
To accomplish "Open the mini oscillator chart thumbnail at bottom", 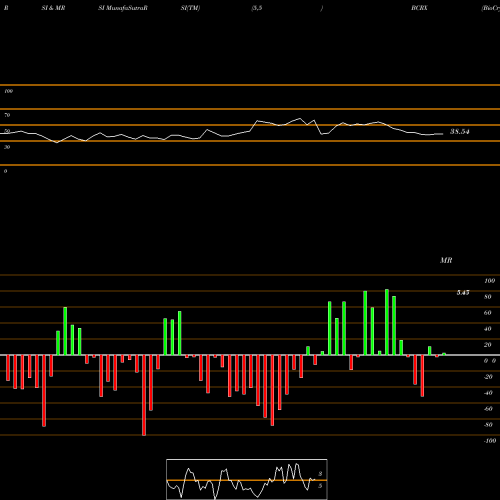I will coord(247,479).
